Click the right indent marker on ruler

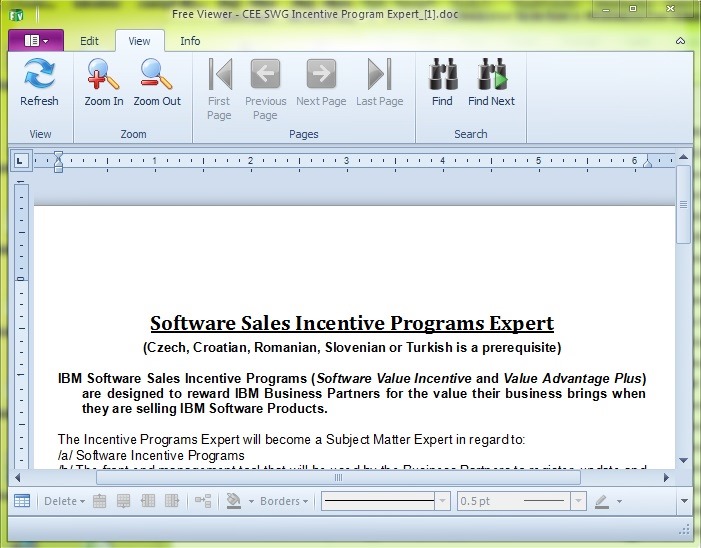tap(647, 163)
